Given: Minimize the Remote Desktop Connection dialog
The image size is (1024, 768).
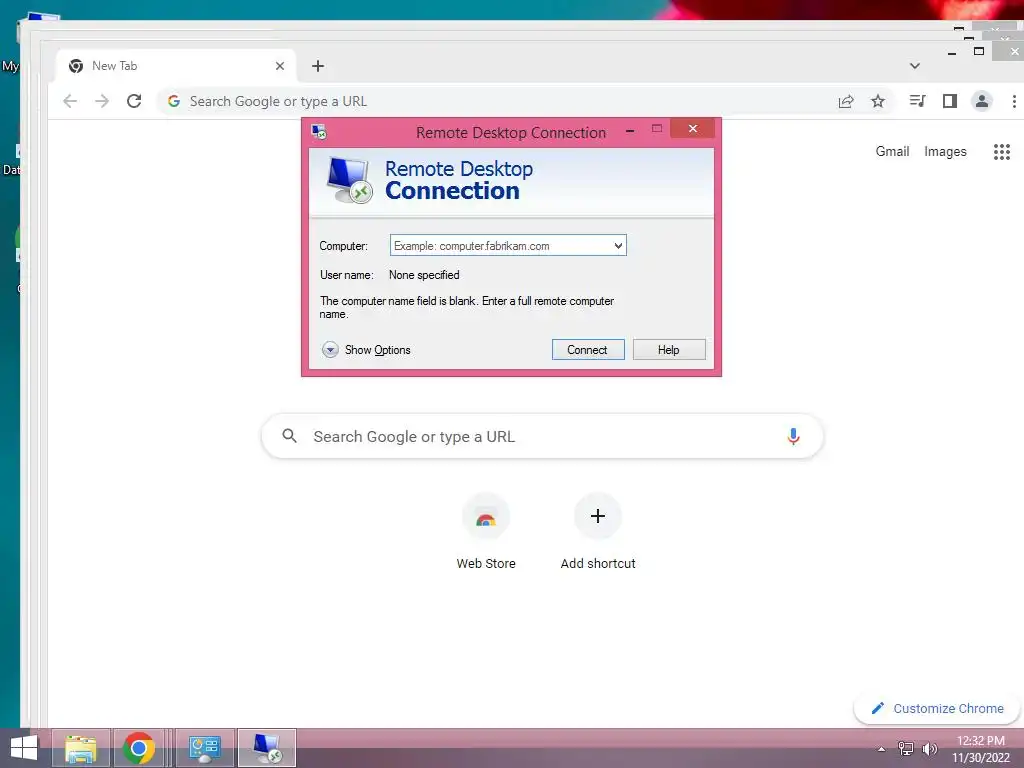Looking at the screenshot, I should click(630, 131).
